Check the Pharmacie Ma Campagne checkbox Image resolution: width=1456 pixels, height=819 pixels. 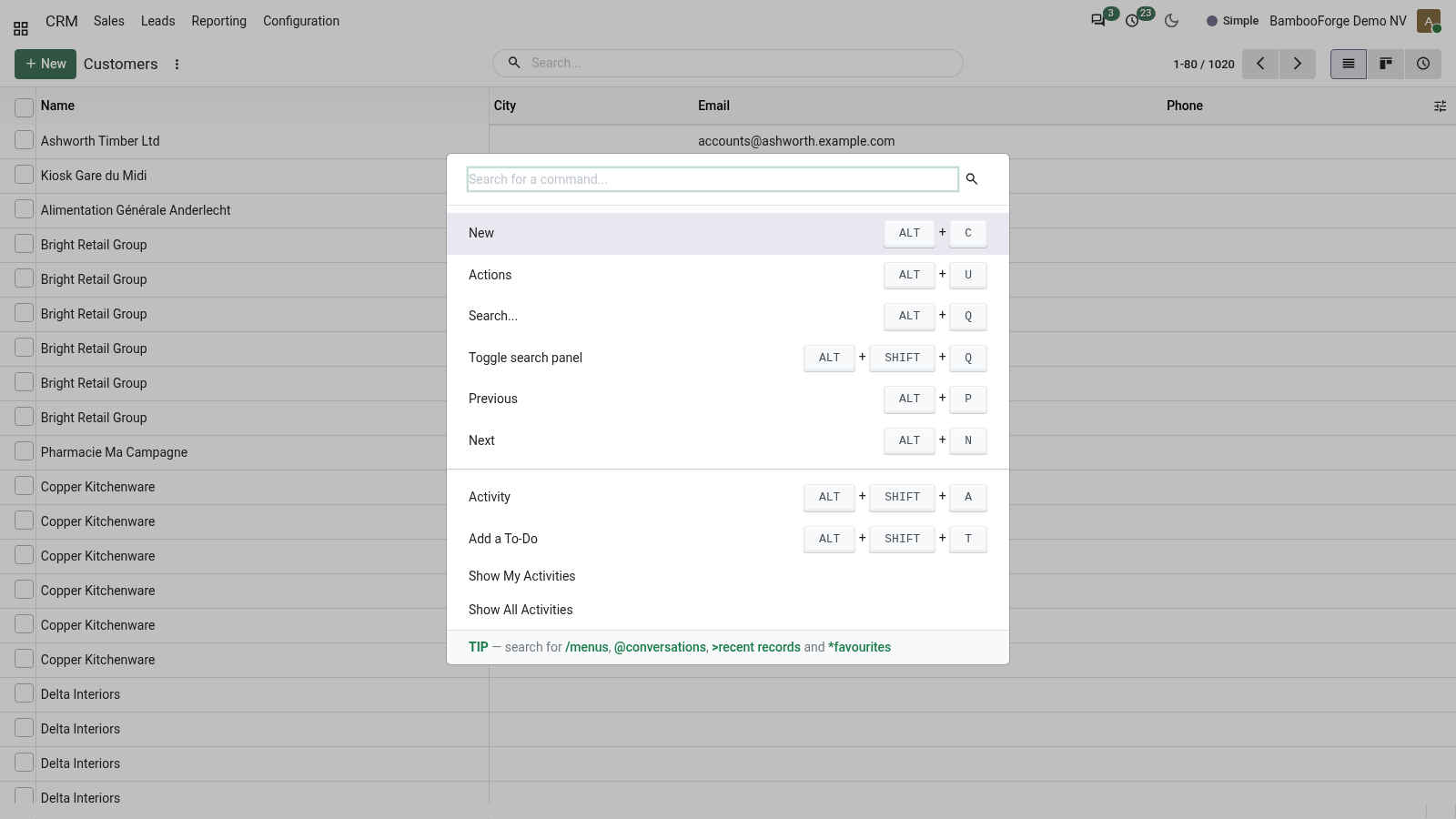25,451
